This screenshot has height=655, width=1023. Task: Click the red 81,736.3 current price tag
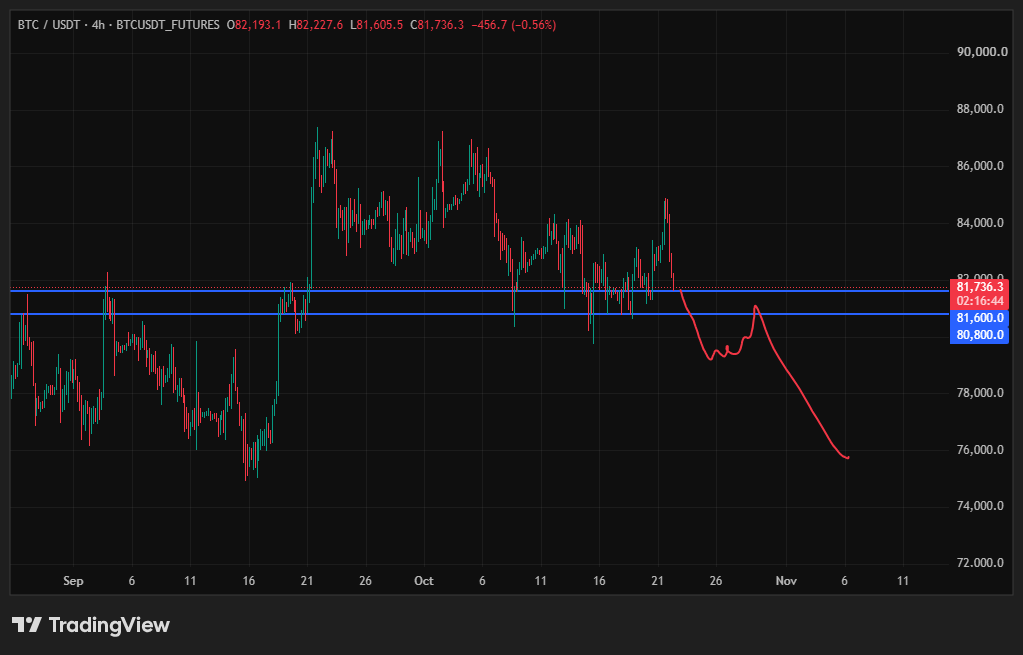[x=979, y=287]
